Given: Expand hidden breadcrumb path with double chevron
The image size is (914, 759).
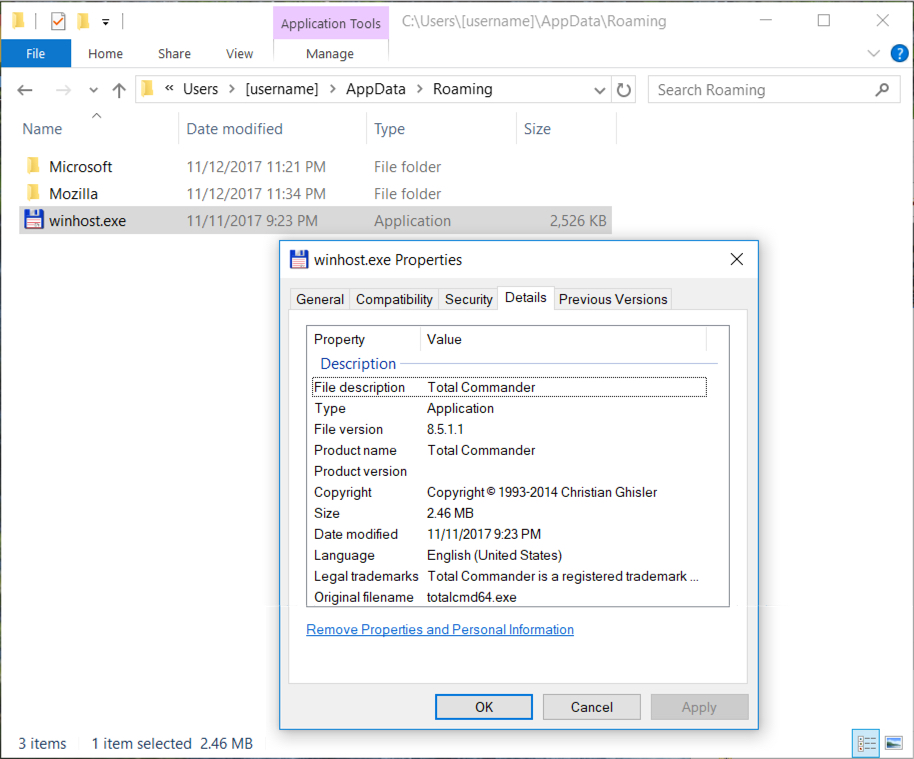Looking at the screenshot, I should [169, 88].
